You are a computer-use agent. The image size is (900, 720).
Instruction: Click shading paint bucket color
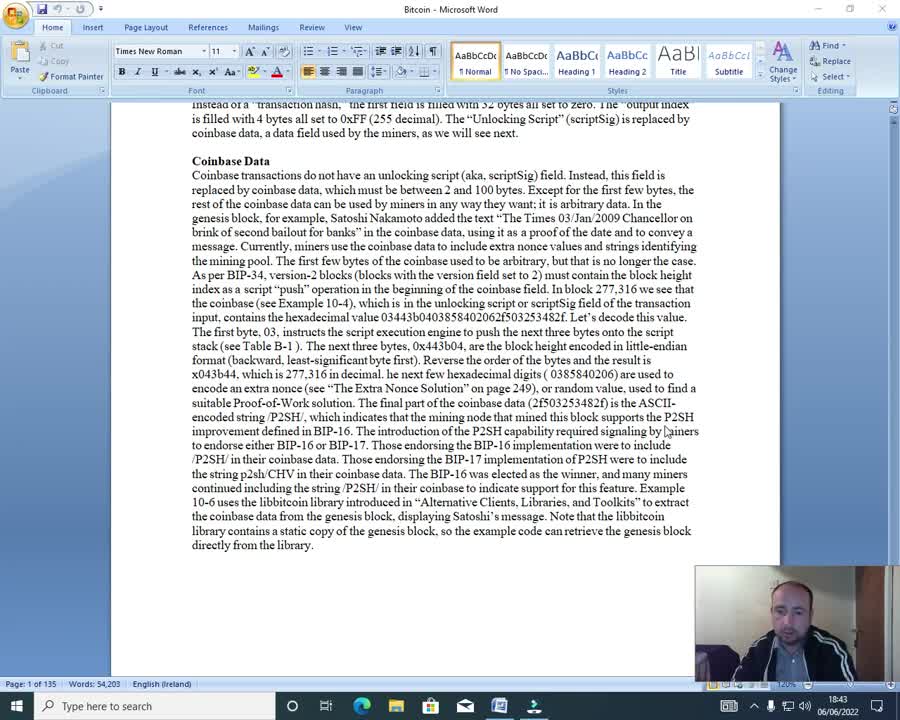[401, 72]
